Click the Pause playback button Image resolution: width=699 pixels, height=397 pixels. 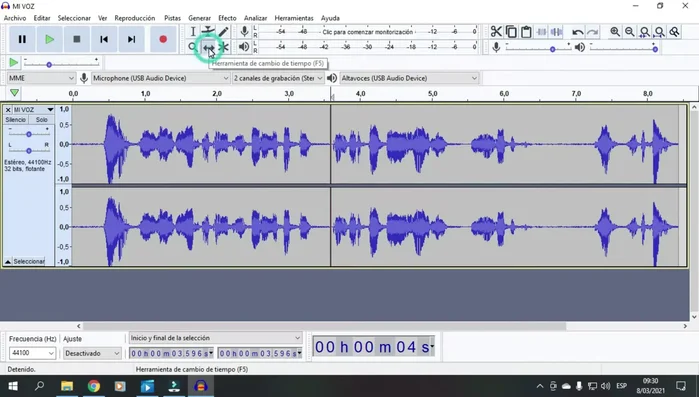pyautogui.click(x=22, y=39)
